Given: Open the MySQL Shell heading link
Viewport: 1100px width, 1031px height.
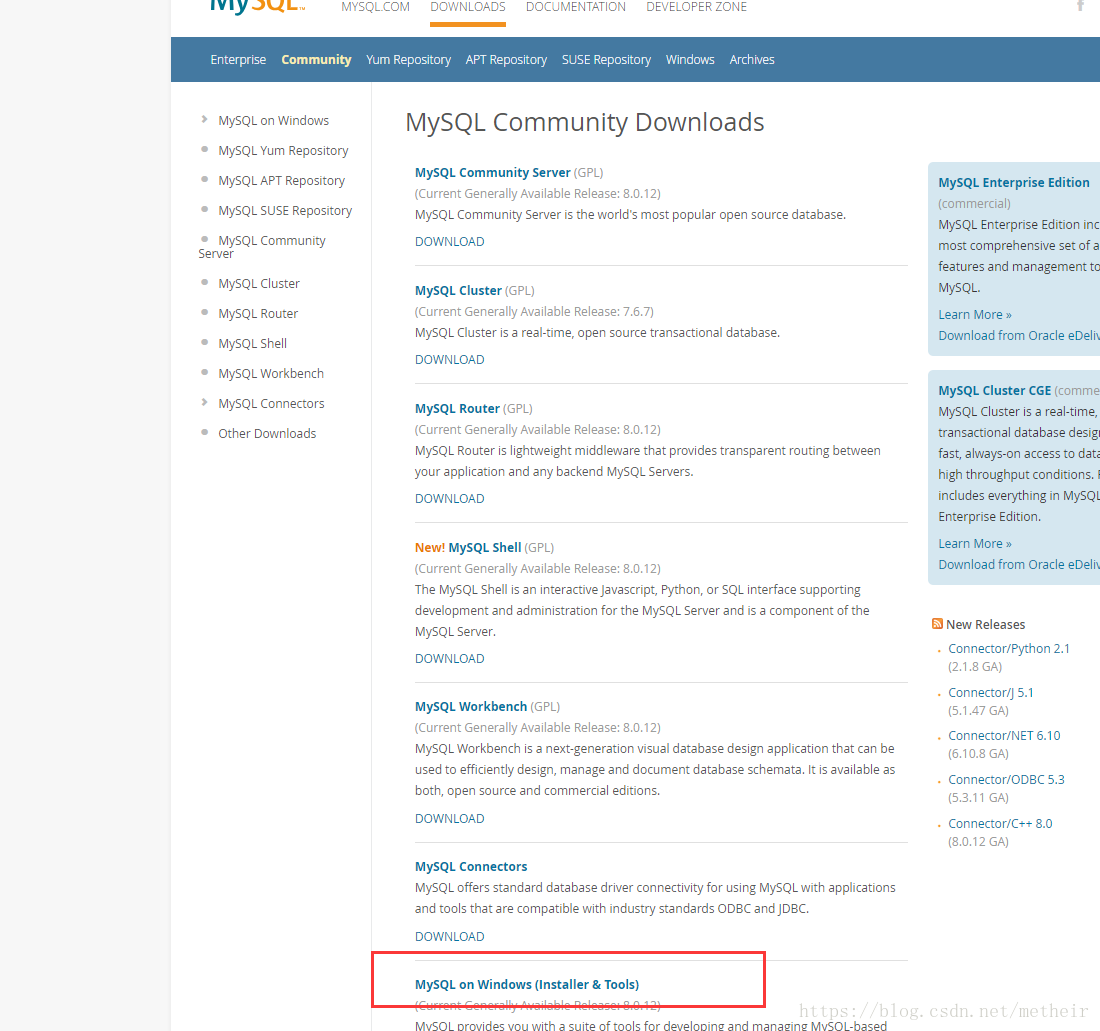Looking at the screenshot, I should point(485,548).
